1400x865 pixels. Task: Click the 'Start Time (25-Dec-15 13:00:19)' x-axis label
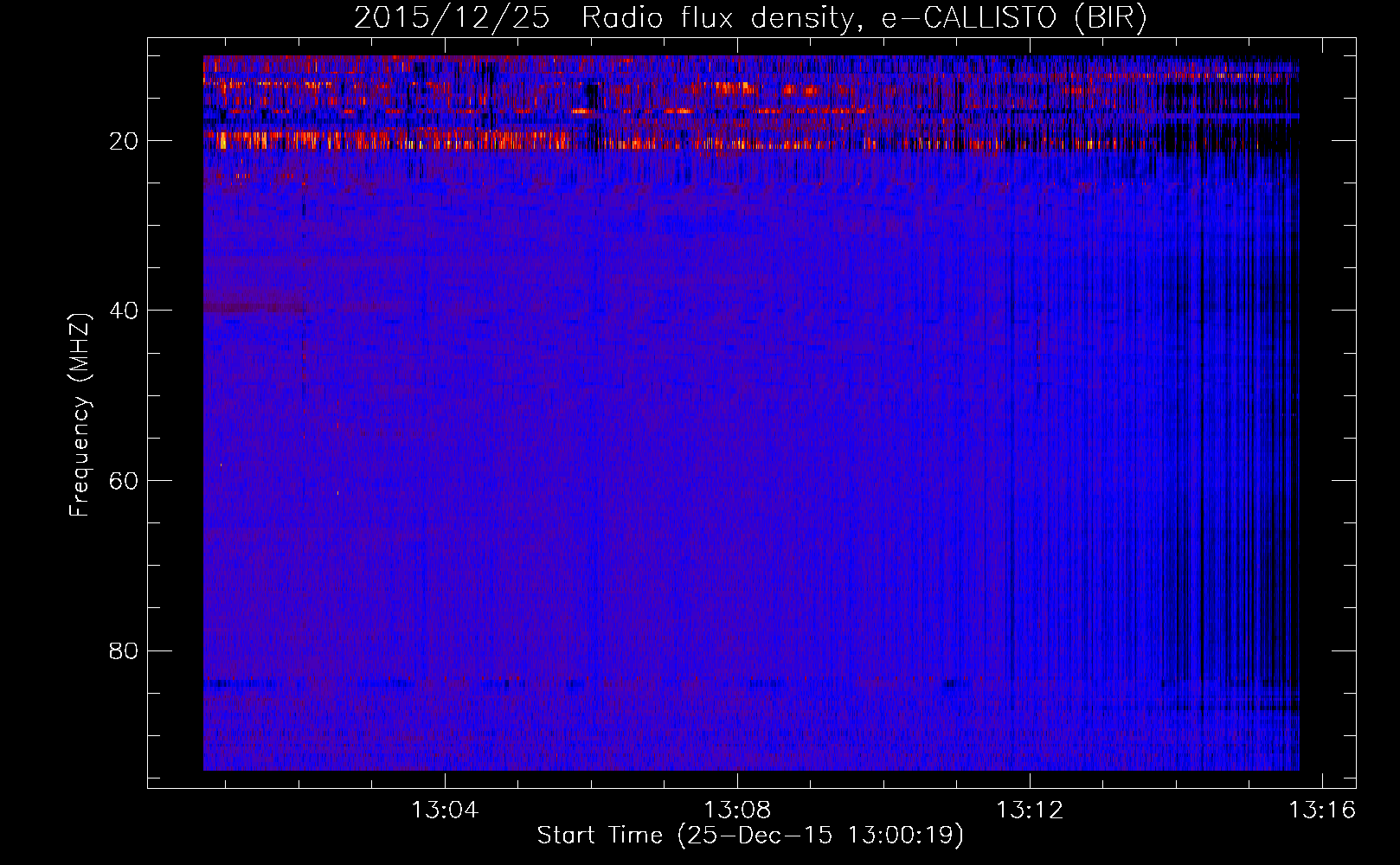click(750, 836)
